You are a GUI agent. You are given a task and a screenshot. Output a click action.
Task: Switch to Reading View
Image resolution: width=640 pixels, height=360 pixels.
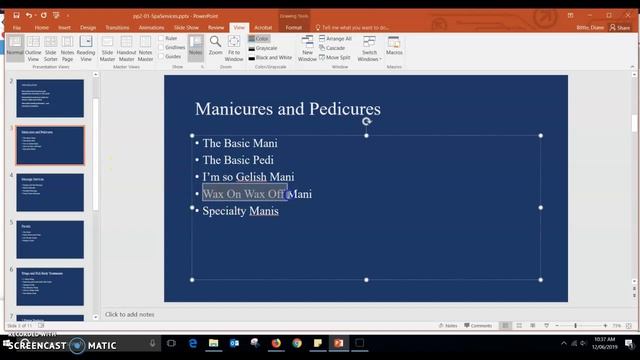(86, 49)
